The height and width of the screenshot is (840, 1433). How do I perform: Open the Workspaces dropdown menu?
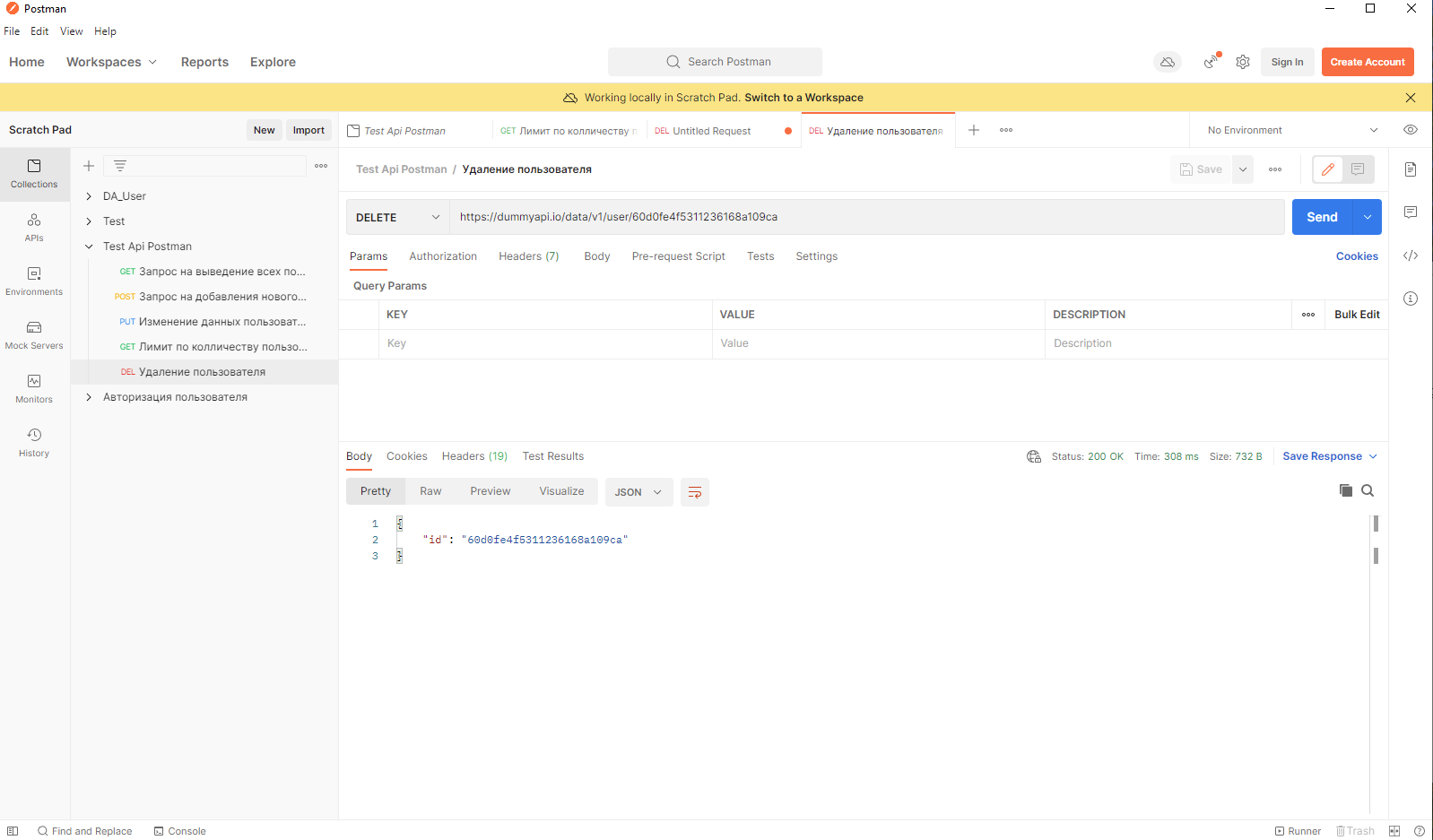[111, 62]
